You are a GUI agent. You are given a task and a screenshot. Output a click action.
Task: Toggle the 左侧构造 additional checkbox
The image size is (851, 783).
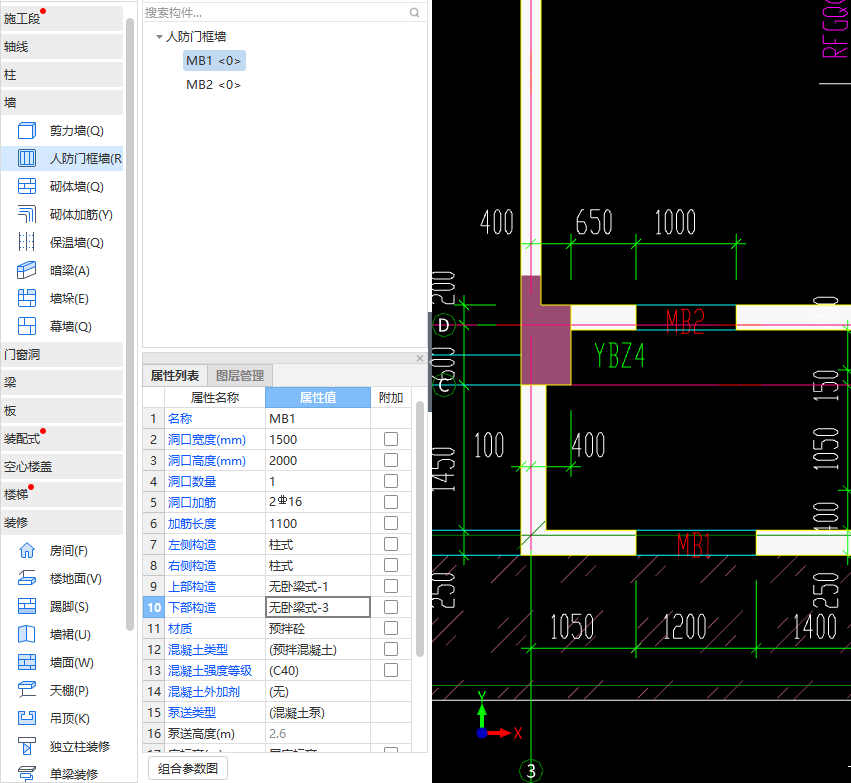tap(391, 544)
